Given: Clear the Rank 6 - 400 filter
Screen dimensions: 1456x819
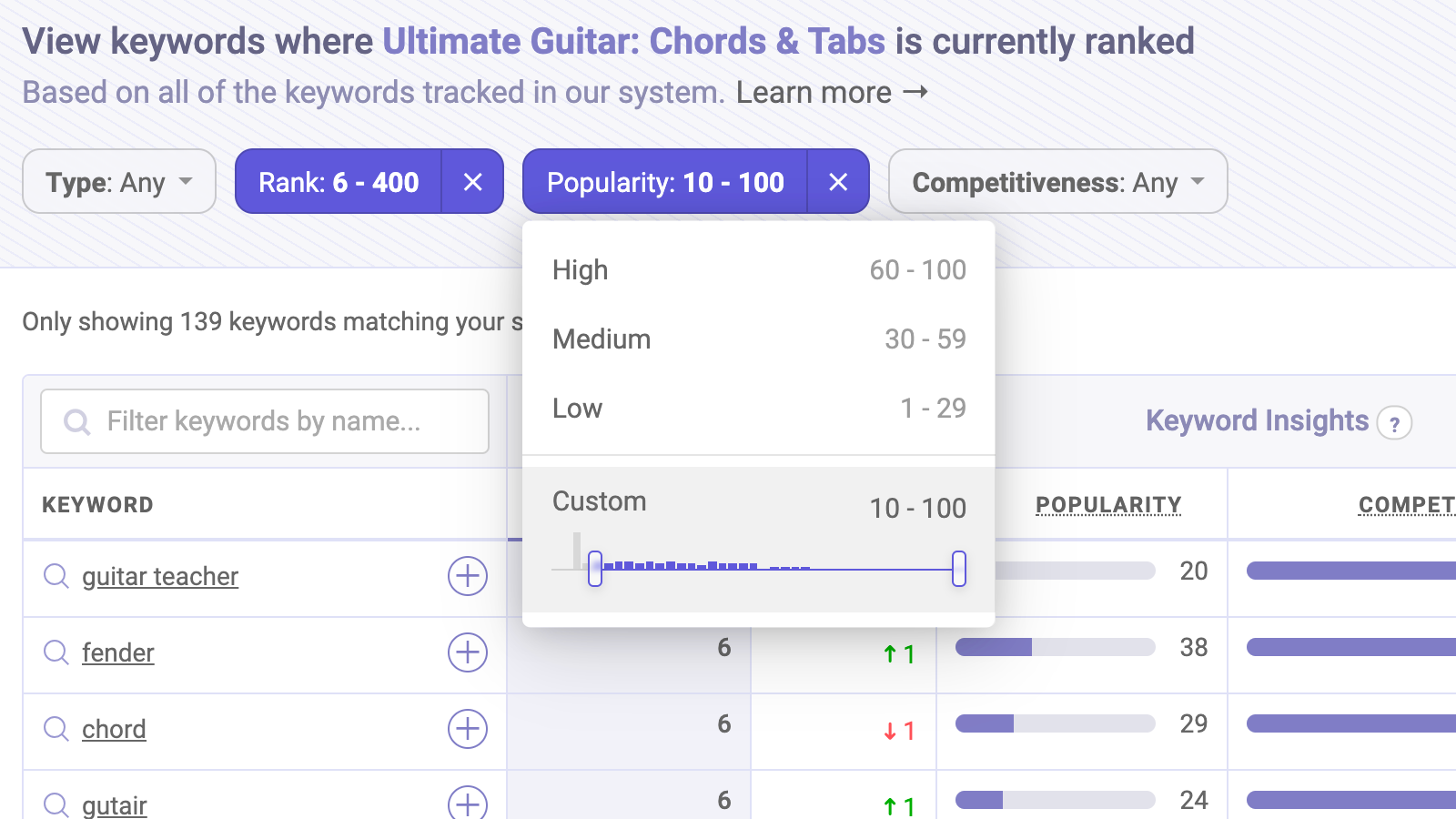Looking at the screenshot, I should [x=473, y=182].
